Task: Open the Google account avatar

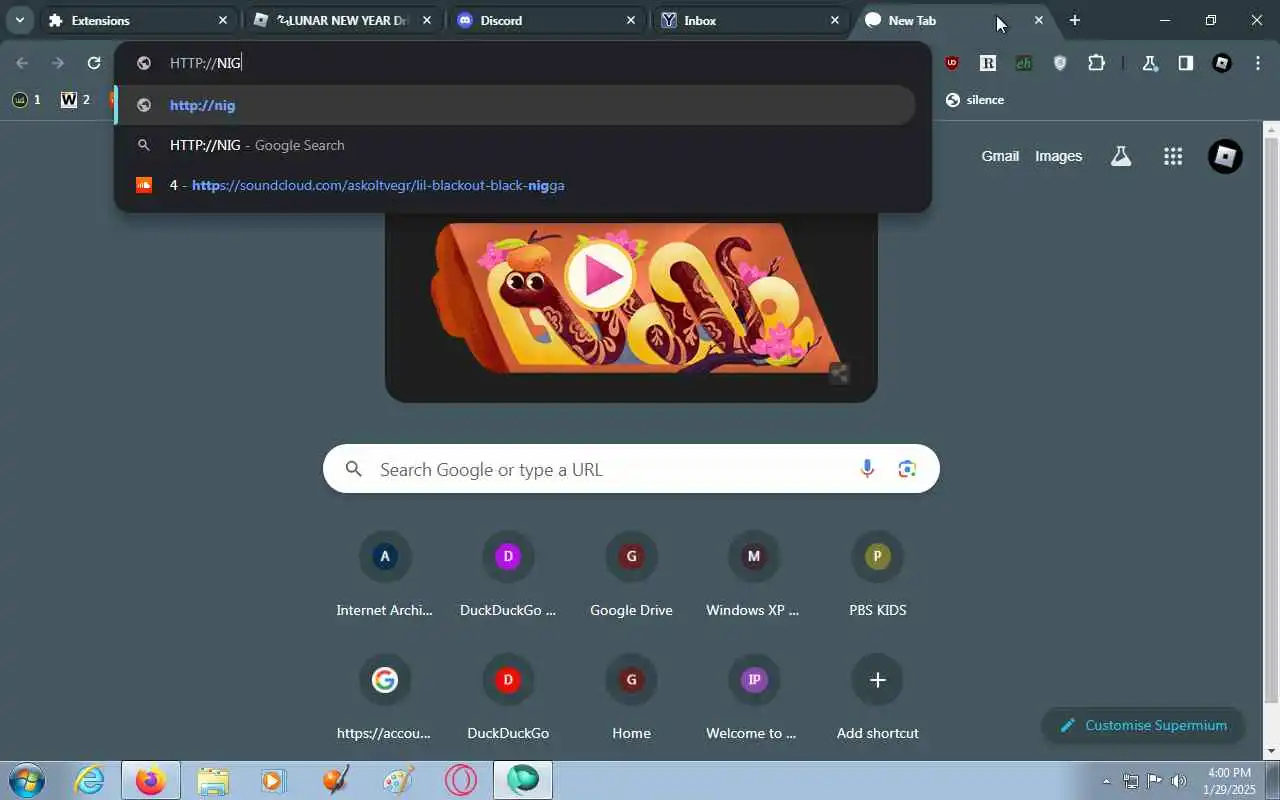Action: (1225, 156)
